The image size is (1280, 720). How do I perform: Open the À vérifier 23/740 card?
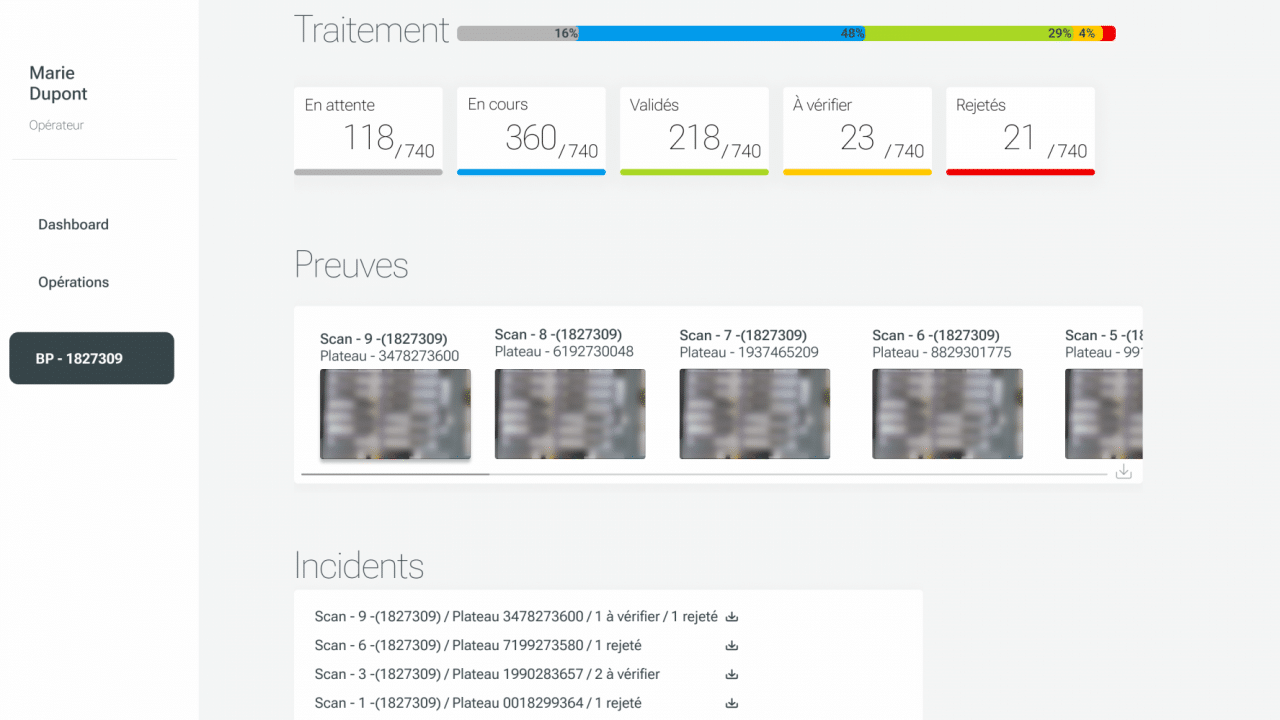coord(857,130)
